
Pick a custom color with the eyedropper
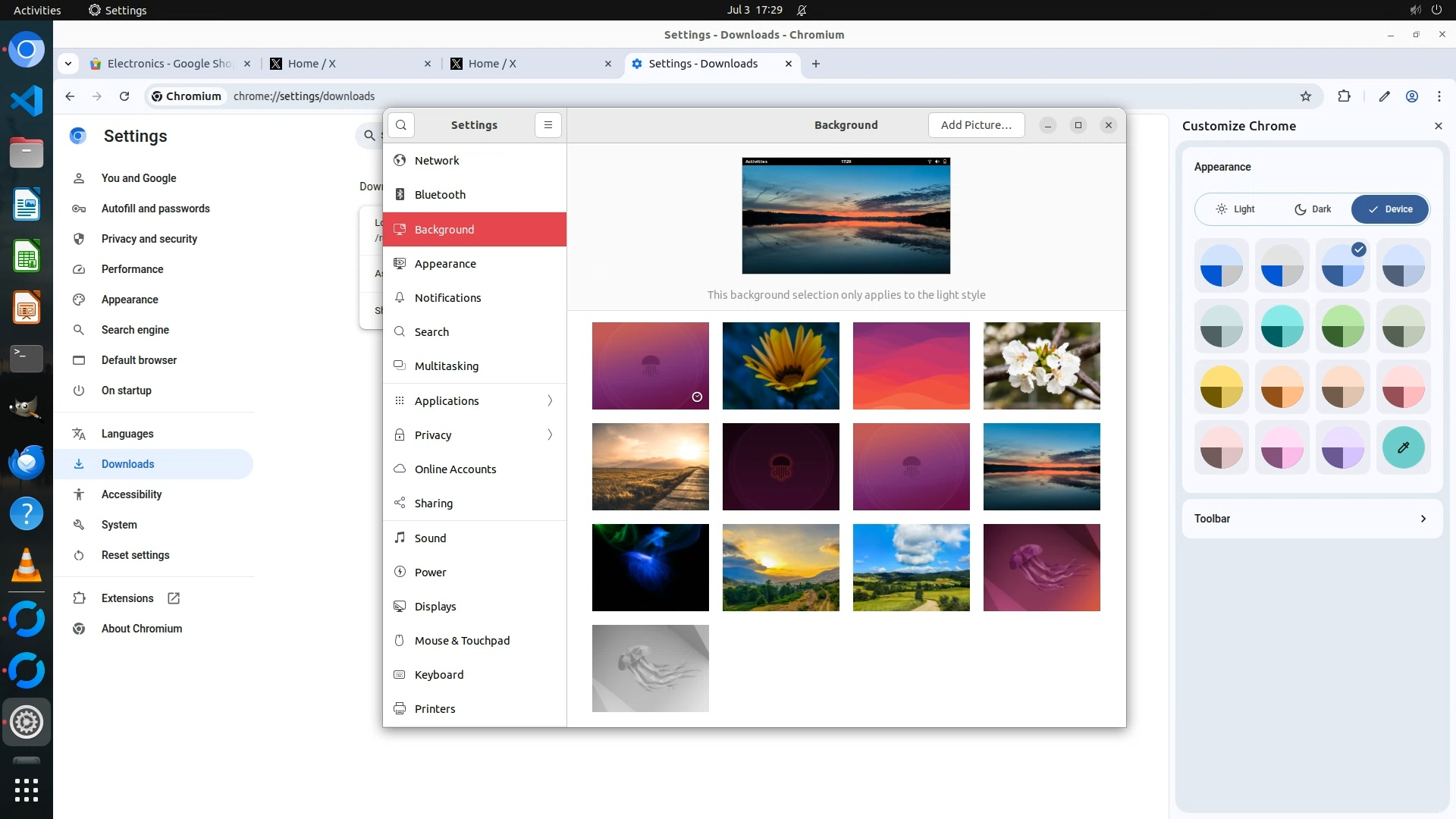(x=1403, y=447)
